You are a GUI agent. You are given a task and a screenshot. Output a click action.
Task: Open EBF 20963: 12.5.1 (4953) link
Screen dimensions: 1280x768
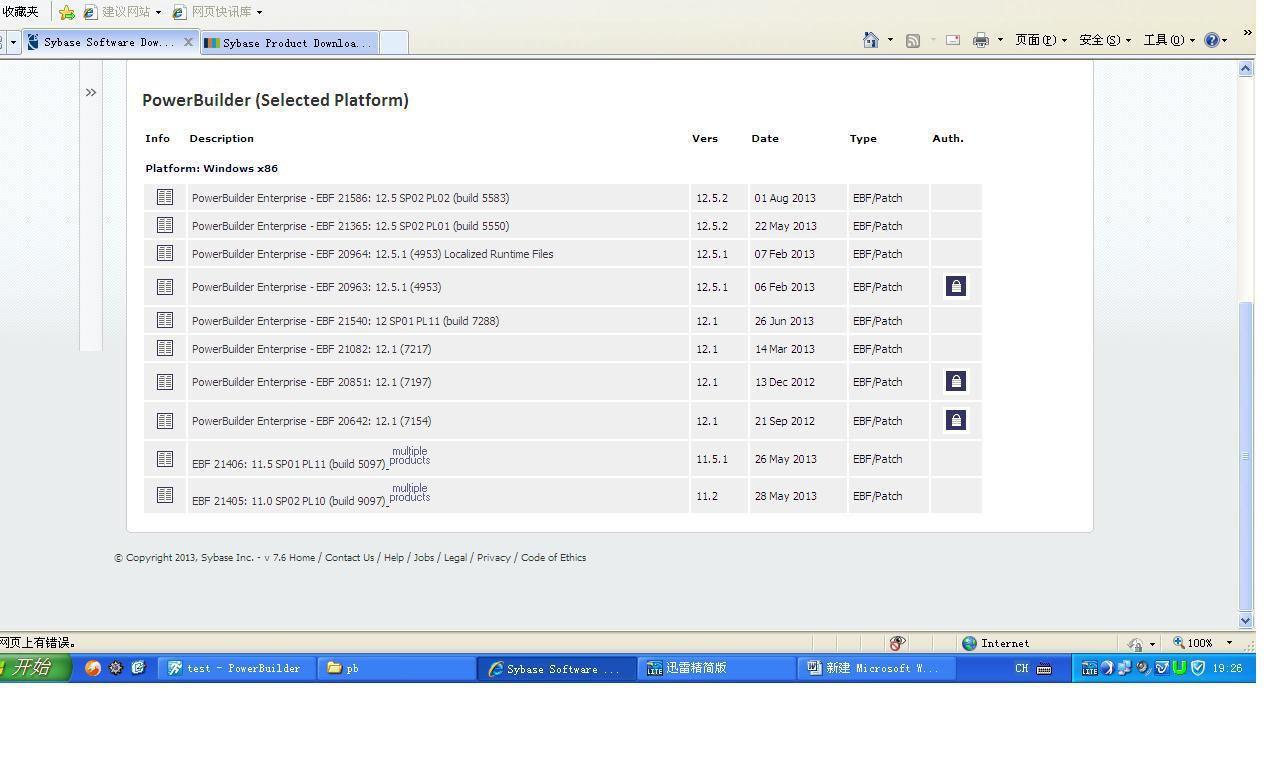316,287
